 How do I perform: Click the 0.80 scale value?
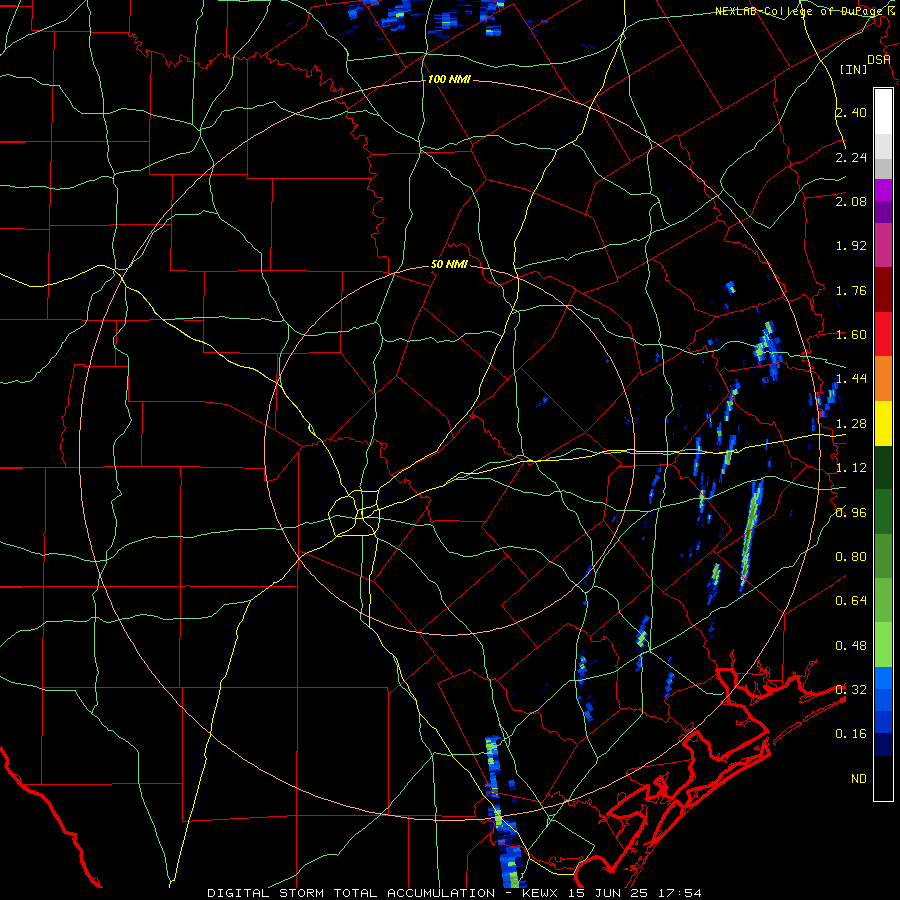851,557
